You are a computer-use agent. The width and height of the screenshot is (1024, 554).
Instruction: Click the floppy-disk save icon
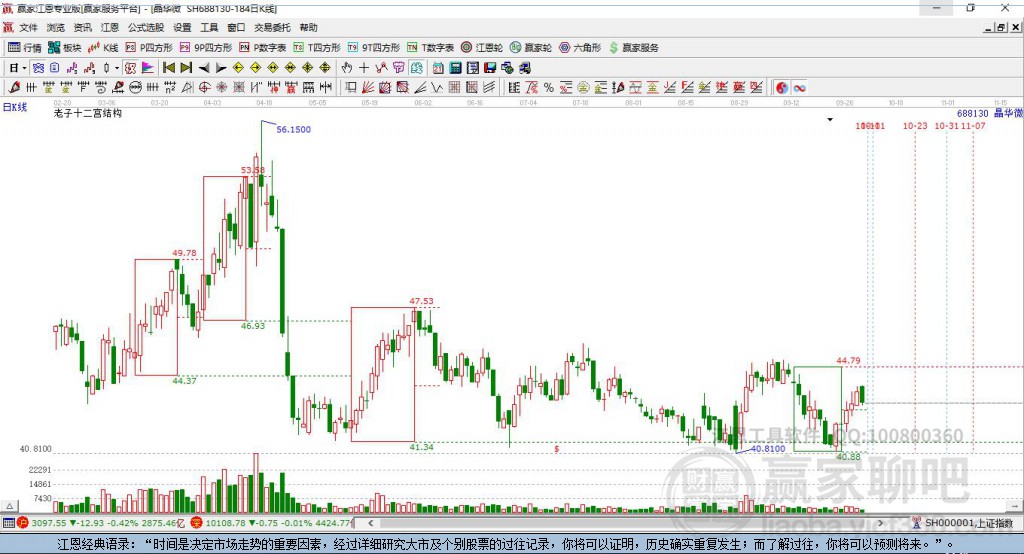click(490, 68)
